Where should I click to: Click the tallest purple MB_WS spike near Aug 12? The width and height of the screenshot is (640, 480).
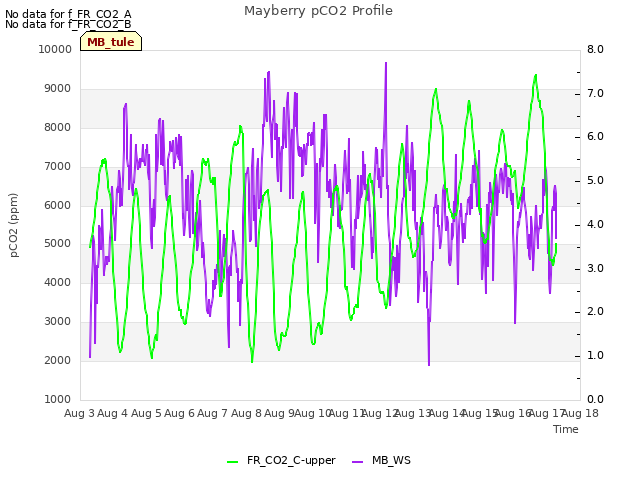pos(386,64)
